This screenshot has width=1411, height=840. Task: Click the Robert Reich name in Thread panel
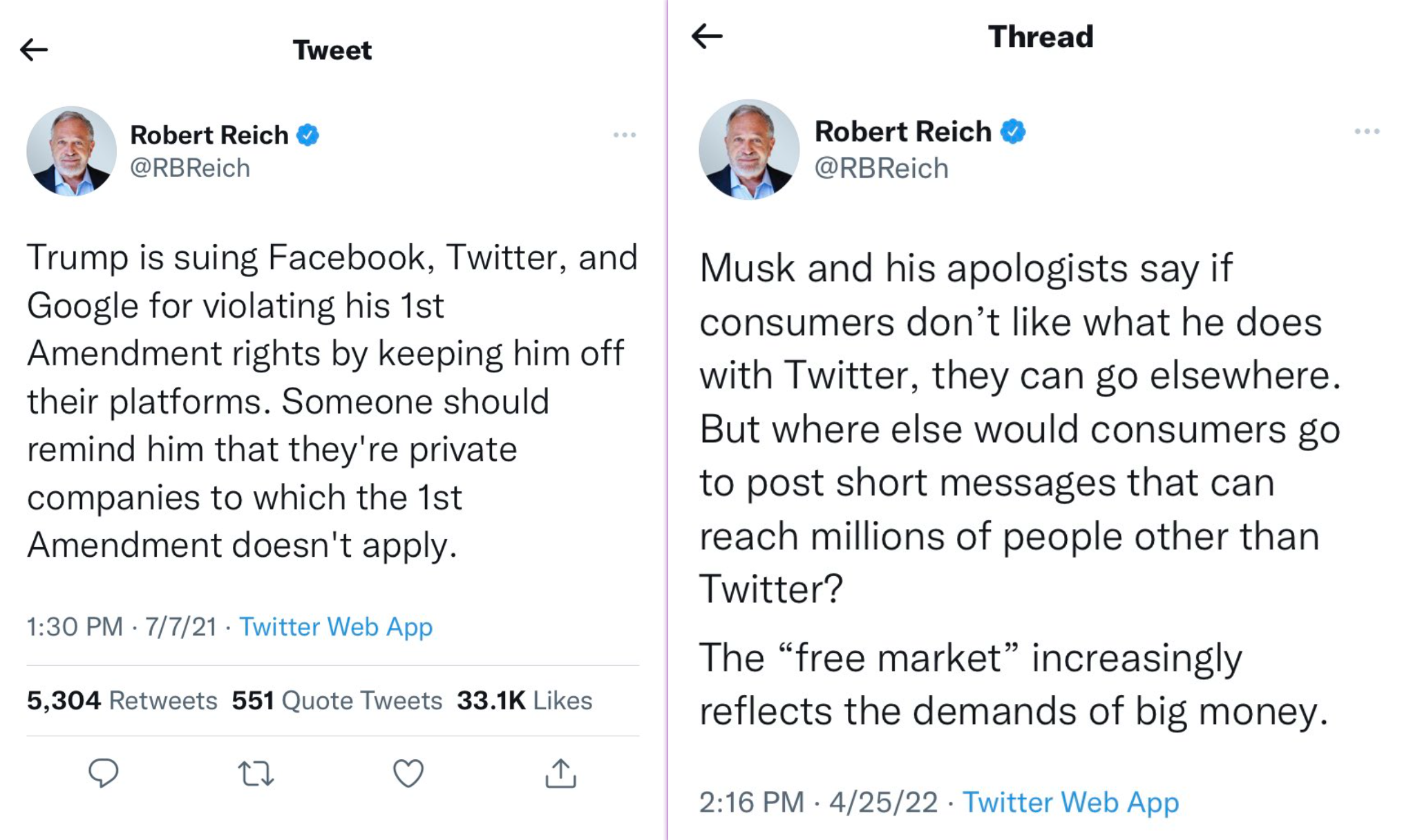click(x=902, y=131)
